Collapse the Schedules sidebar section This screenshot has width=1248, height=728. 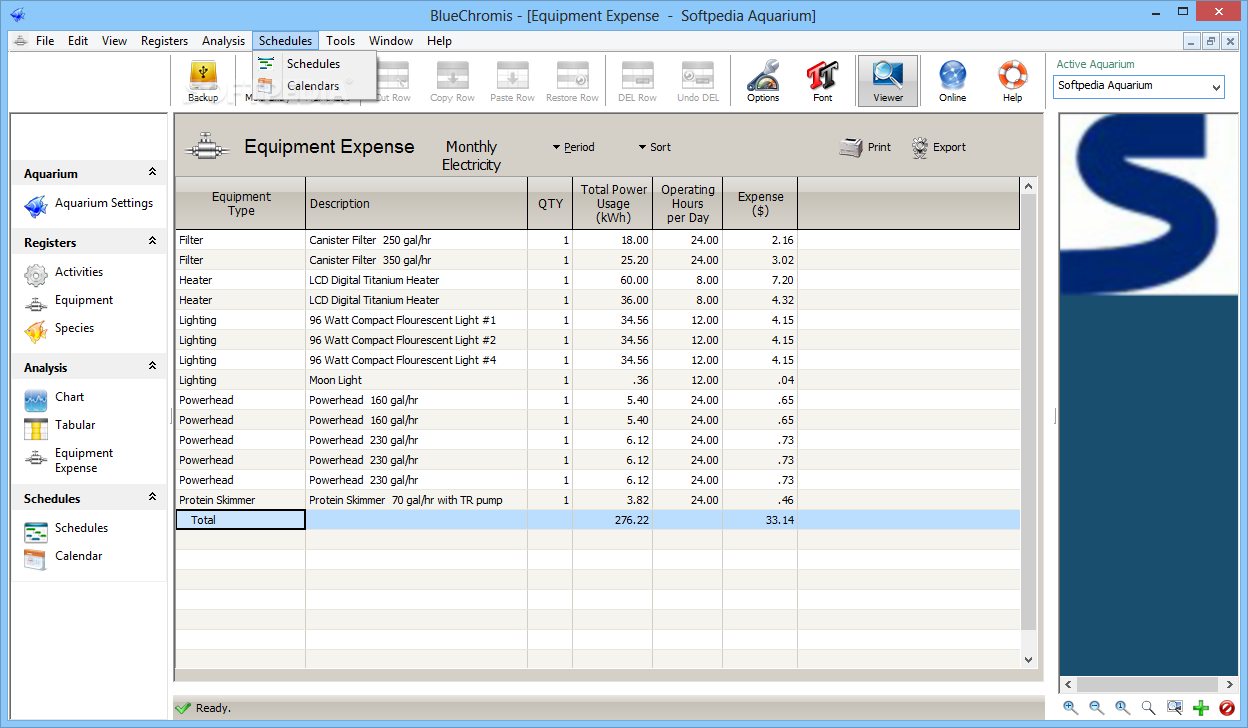coord(152,497)
